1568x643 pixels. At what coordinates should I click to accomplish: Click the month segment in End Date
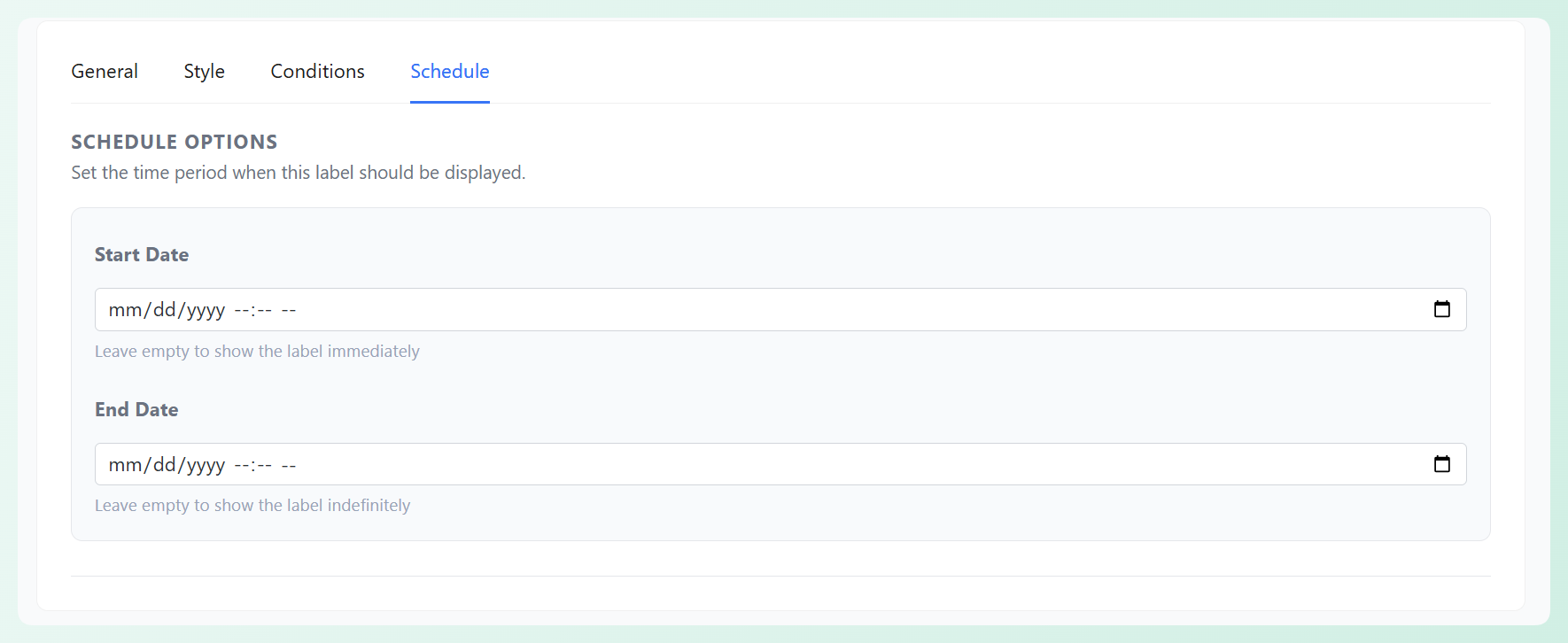coord(125,465)
